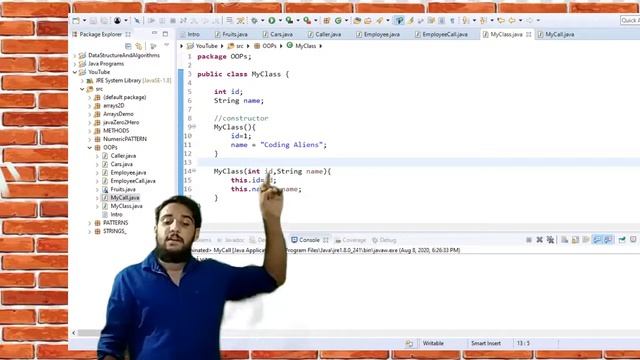Screen dimensions: 640x360
Task: Click the Coverage launch icon
Action: [289, 20]
